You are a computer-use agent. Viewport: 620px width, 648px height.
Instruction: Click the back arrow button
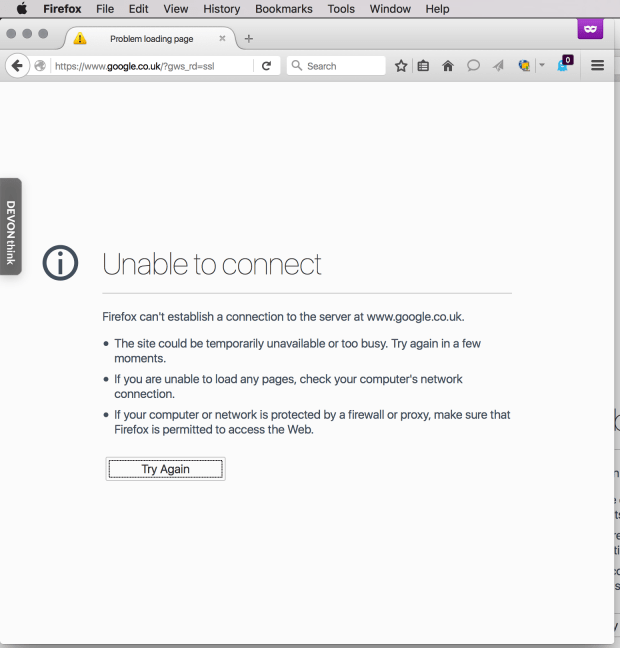[17, 66]
